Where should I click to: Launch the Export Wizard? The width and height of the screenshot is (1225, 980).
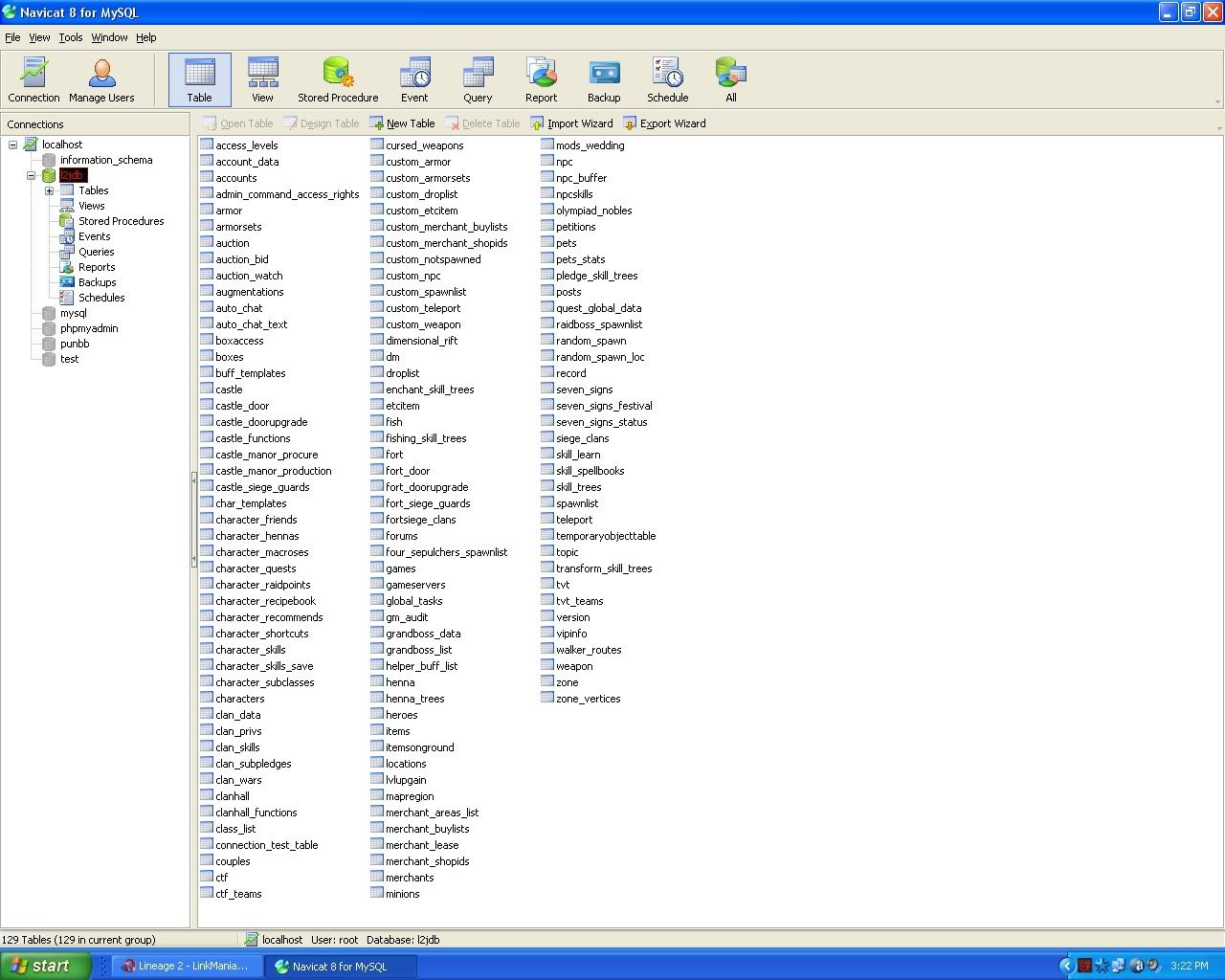pos(664,123)
